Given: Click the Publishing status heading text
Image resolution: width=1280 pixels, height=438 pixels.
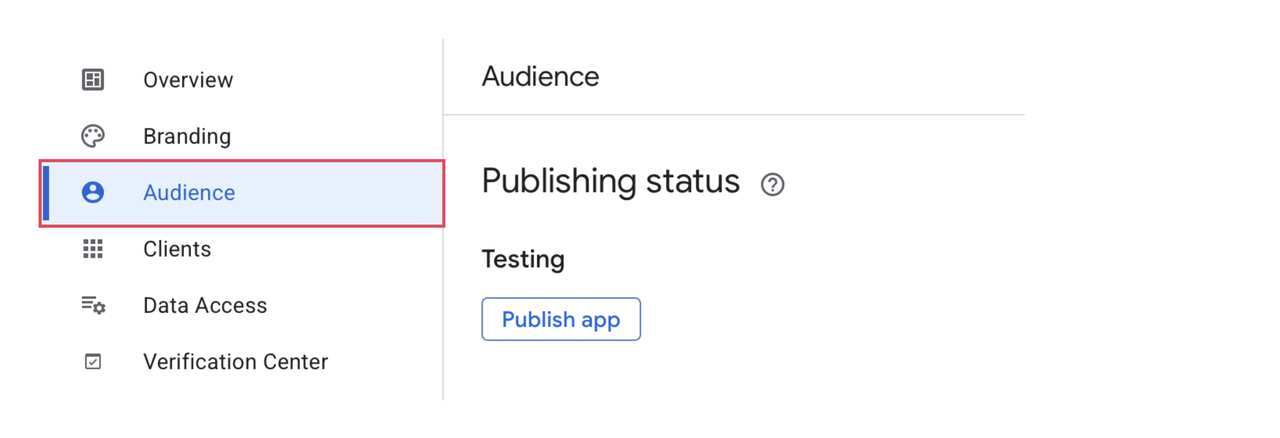Looking at the screenshot, I should point(610,181).
